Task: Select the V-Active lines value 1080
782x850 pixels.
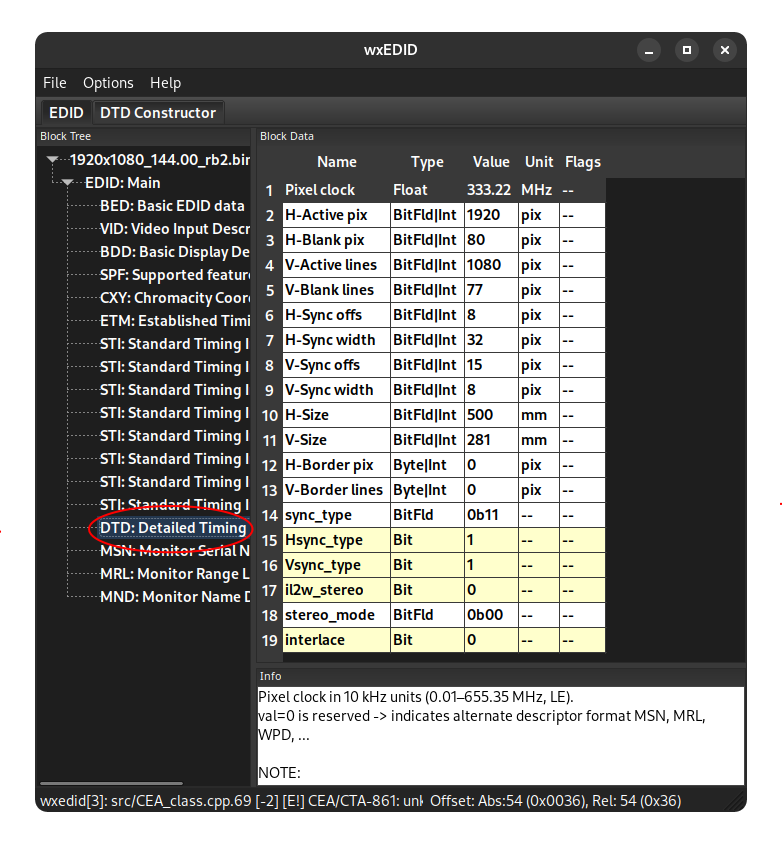Action: pos(491,265)
